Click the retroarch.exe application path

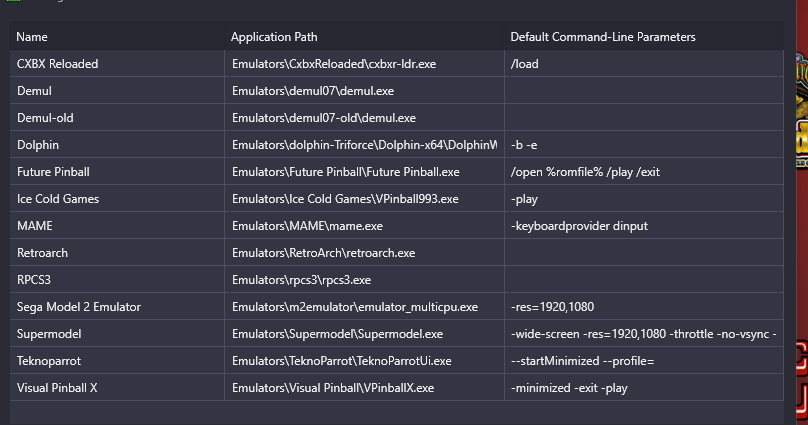tap(324, 253)
